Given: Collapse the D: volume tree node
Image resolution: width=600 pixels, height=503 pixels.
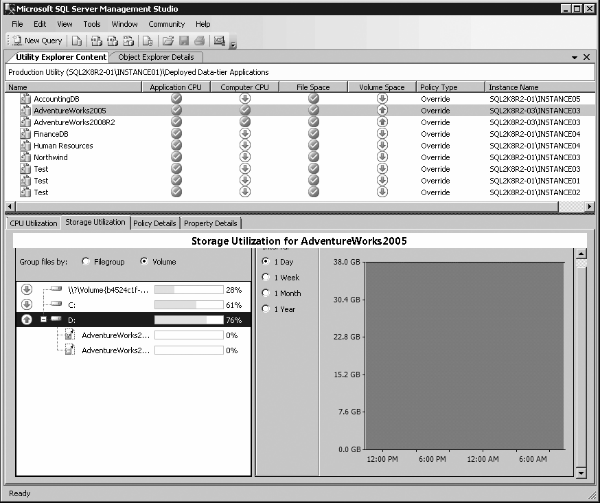Looking at the screenshot, I should pyautogui.click(x=43, y=319).
